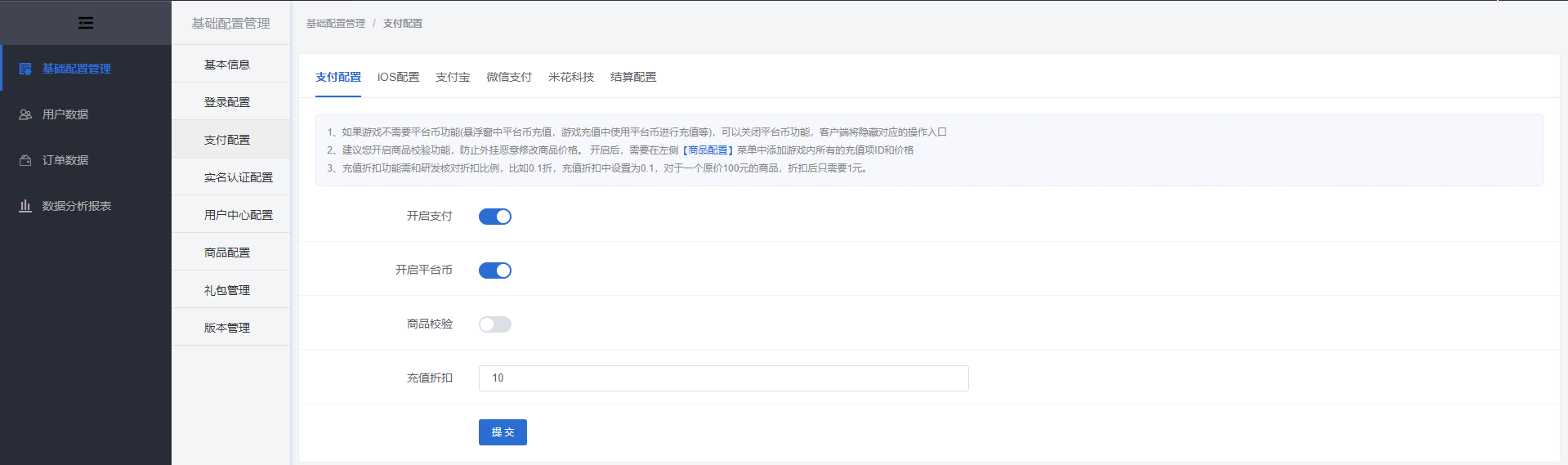Click the 订单数据 order icon

click(25, 160)
